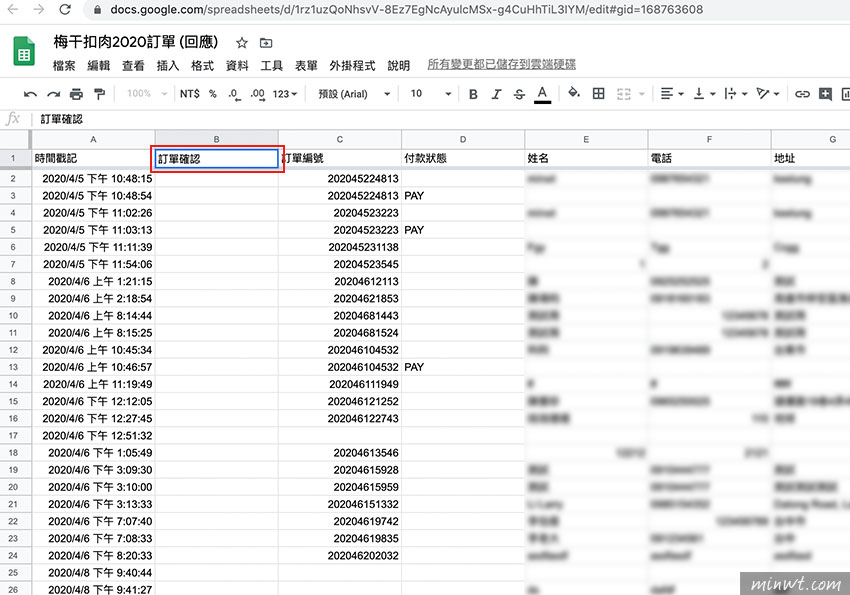Viewport: 850px width, 595px height.
Task: Open text wrapping dropdown
Action: point(736,94)
